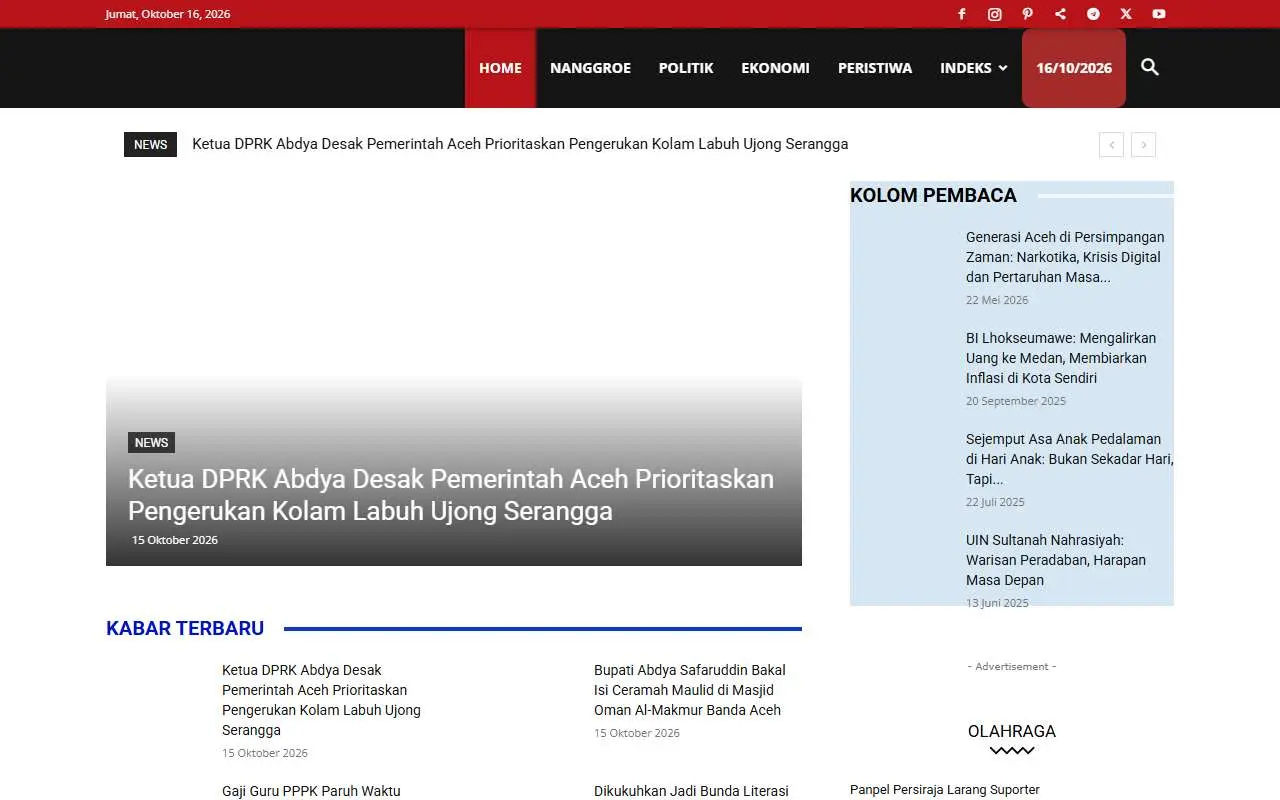Click the 16/10/2026 date button
This screenshot has height=800, width=1280.
1074,68
